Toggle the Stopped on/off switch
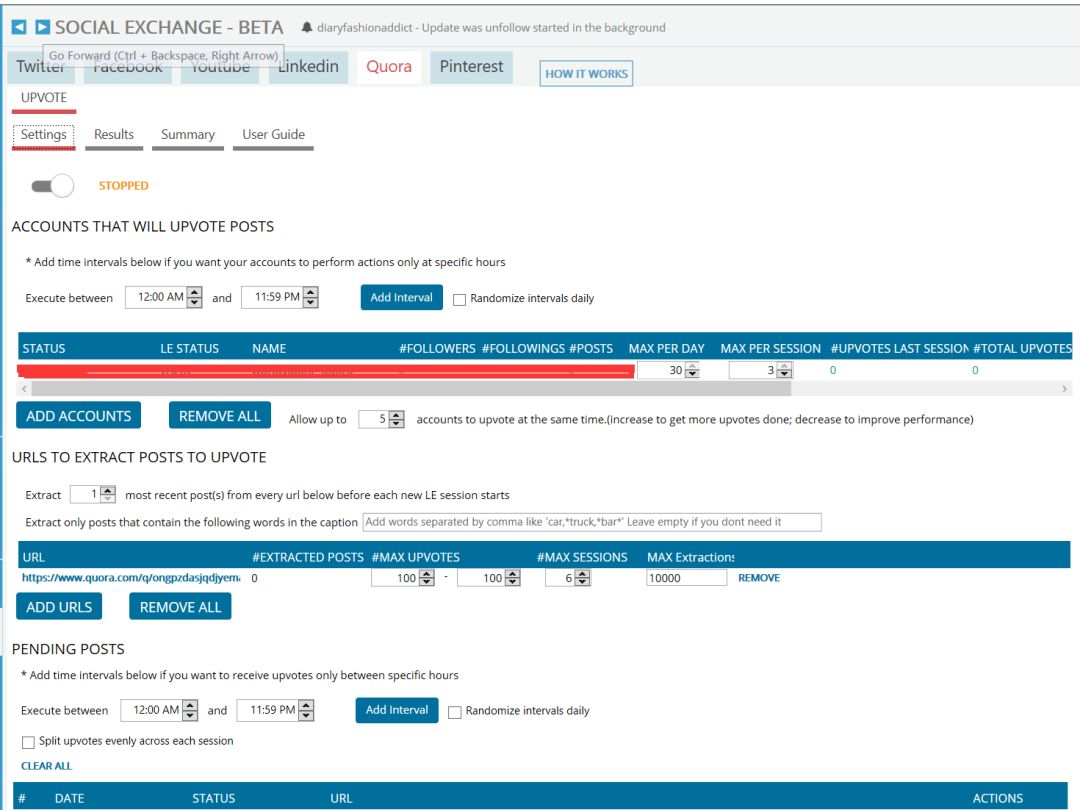The width and height of the screenshot is (1080, 810). [x=52, y=186]
